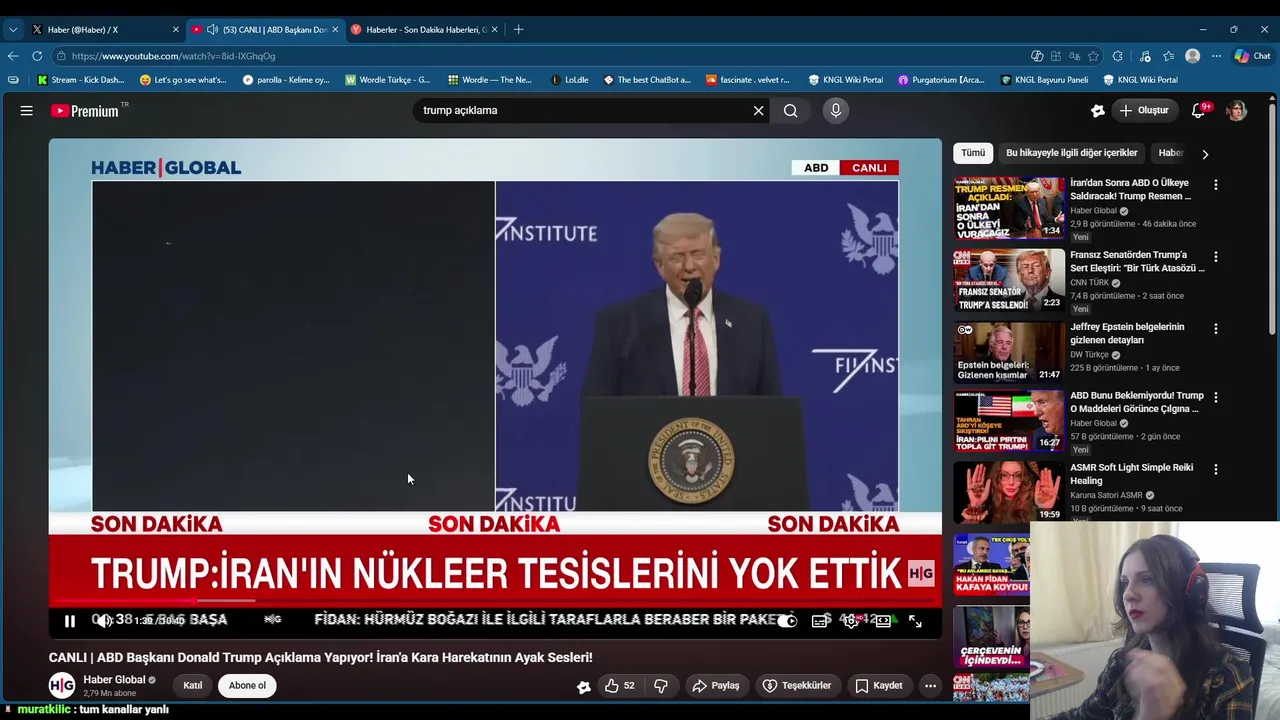Expand the tab list dropdown arrow
The height and width of the screenshot is (720, 1280).
point(12,30)
